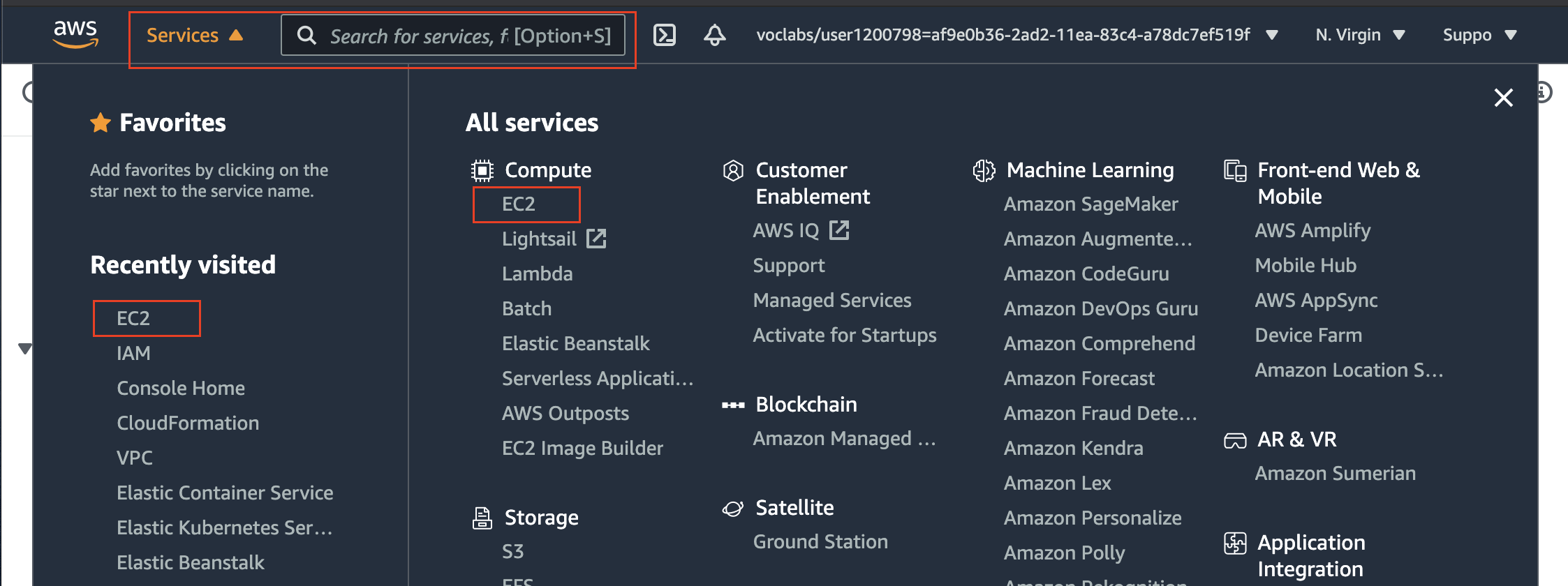Click the Favorites star icon
1568x586 pixels.
click(101, 122)
